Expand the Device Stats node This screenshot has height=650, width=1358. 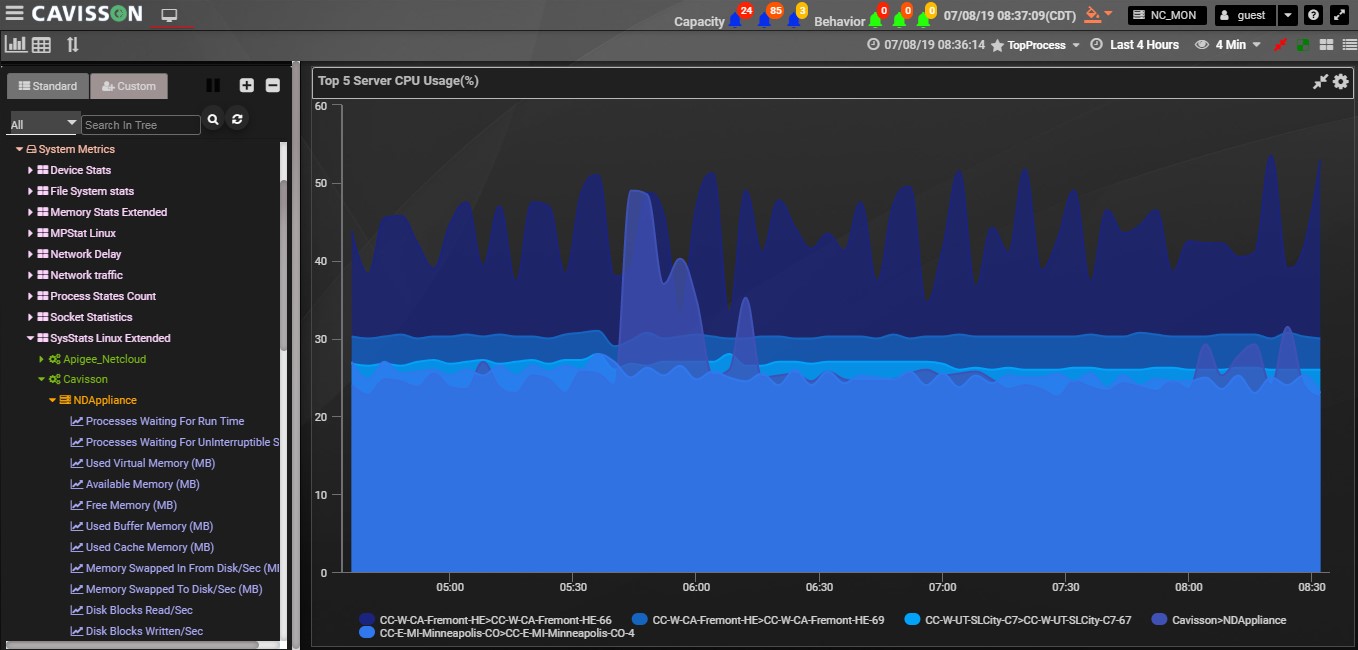pyautogui.click(x=31, y=170)
